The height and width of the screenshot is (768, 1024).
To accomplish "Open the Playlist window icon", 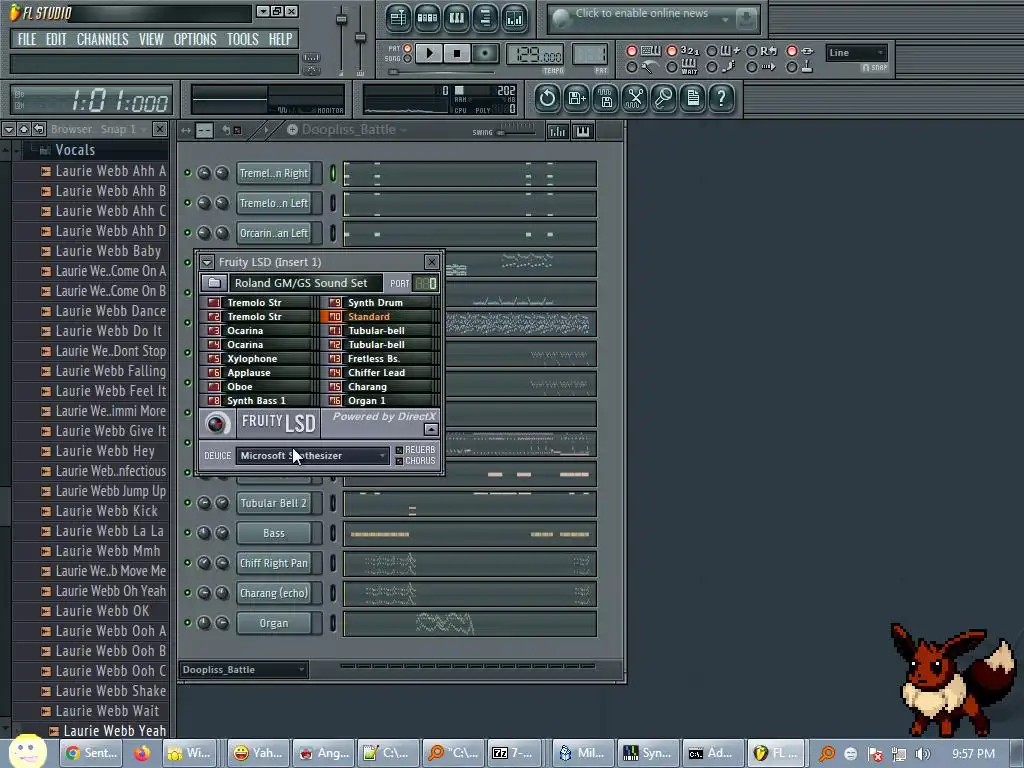I will pyautogui.click(x=398, y=18).
